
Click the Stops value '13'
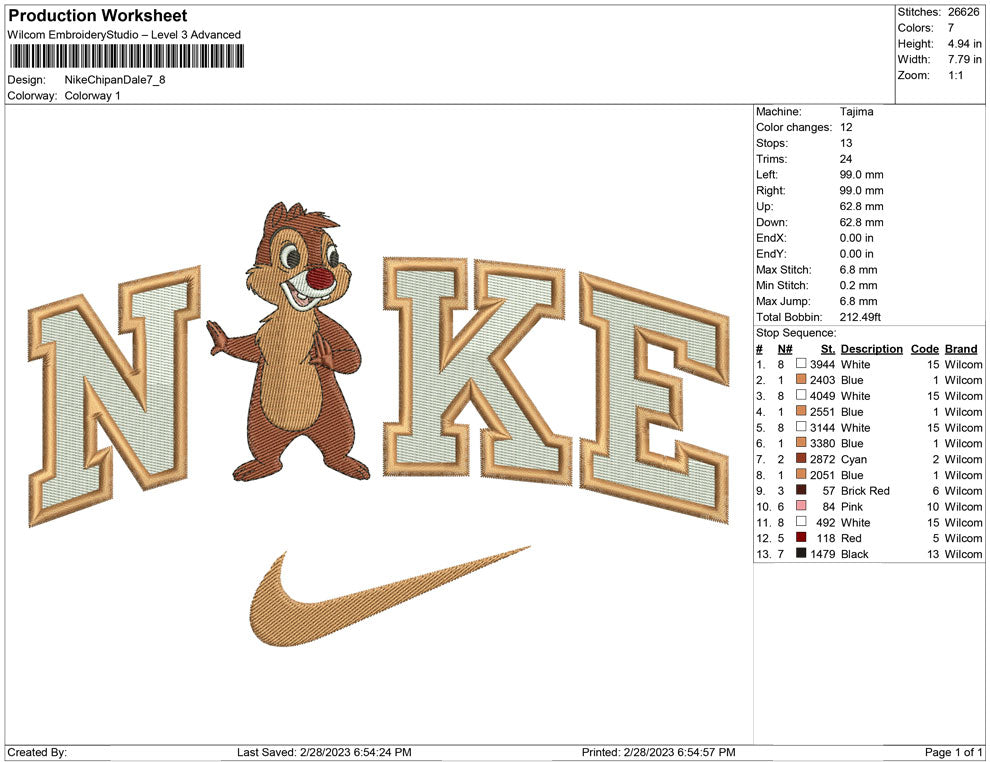[x=846, y=143]
